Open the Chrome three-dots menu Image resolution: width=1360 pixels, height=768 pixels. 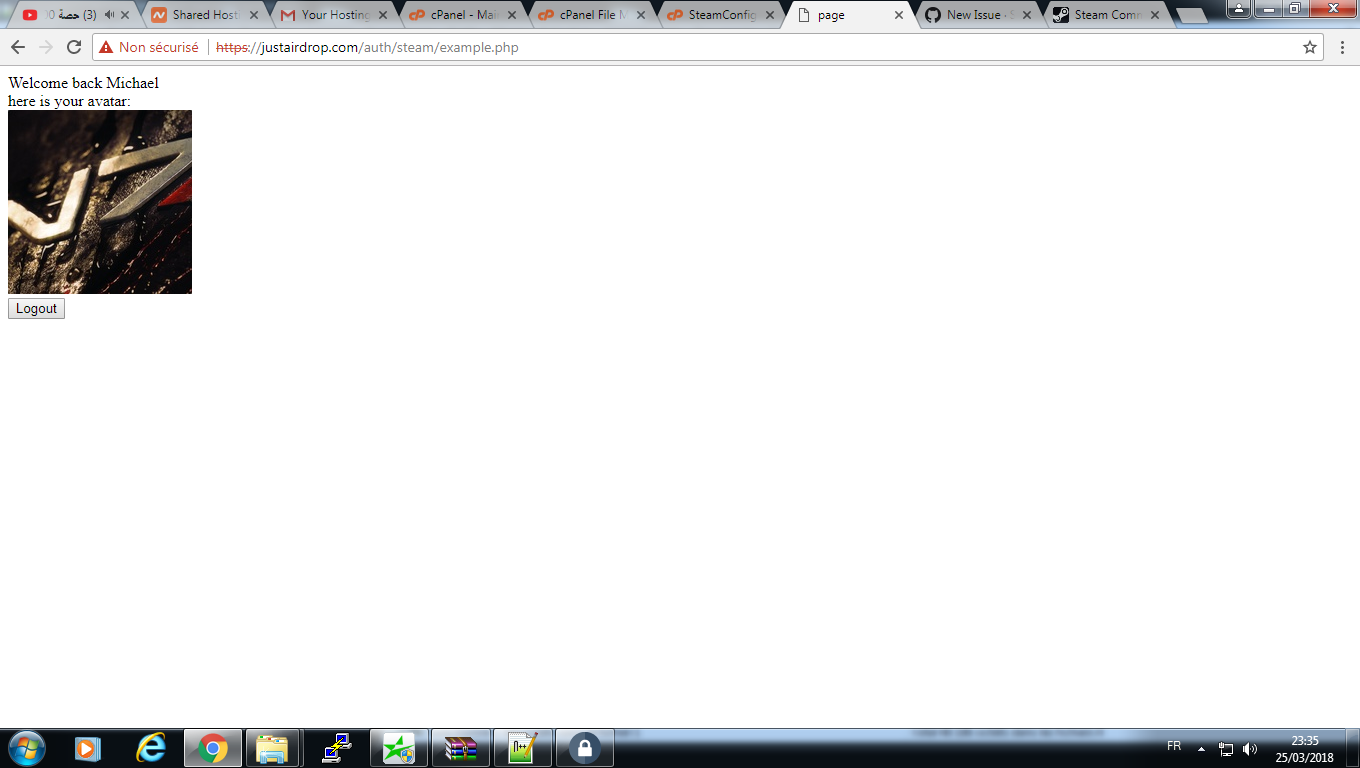pyautogui.click(x=1342, y=47)
